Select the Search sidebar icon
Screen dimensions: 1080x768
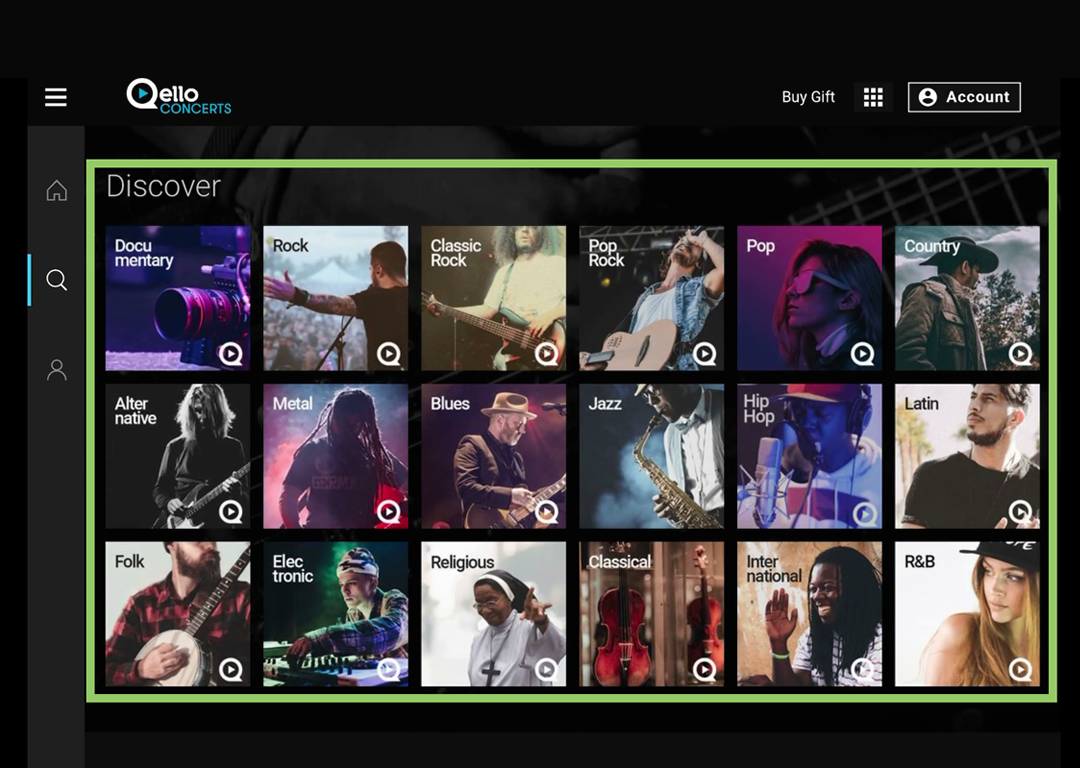click(x=56, y=280)
